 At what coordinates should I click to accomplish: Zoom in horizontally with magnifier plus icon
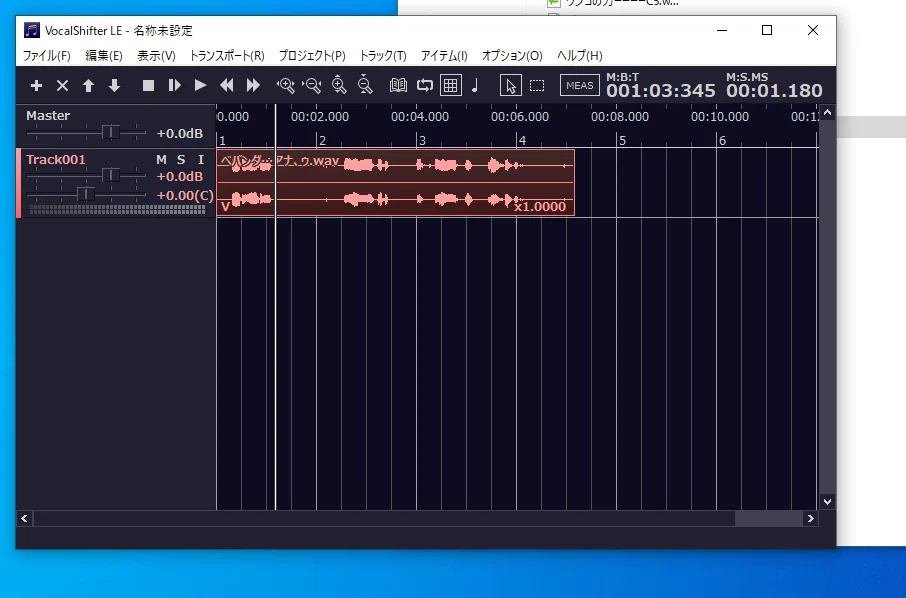285,86
